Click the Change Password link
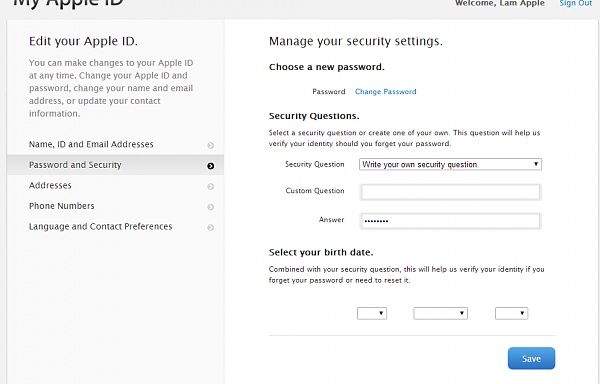 (385, 92)
